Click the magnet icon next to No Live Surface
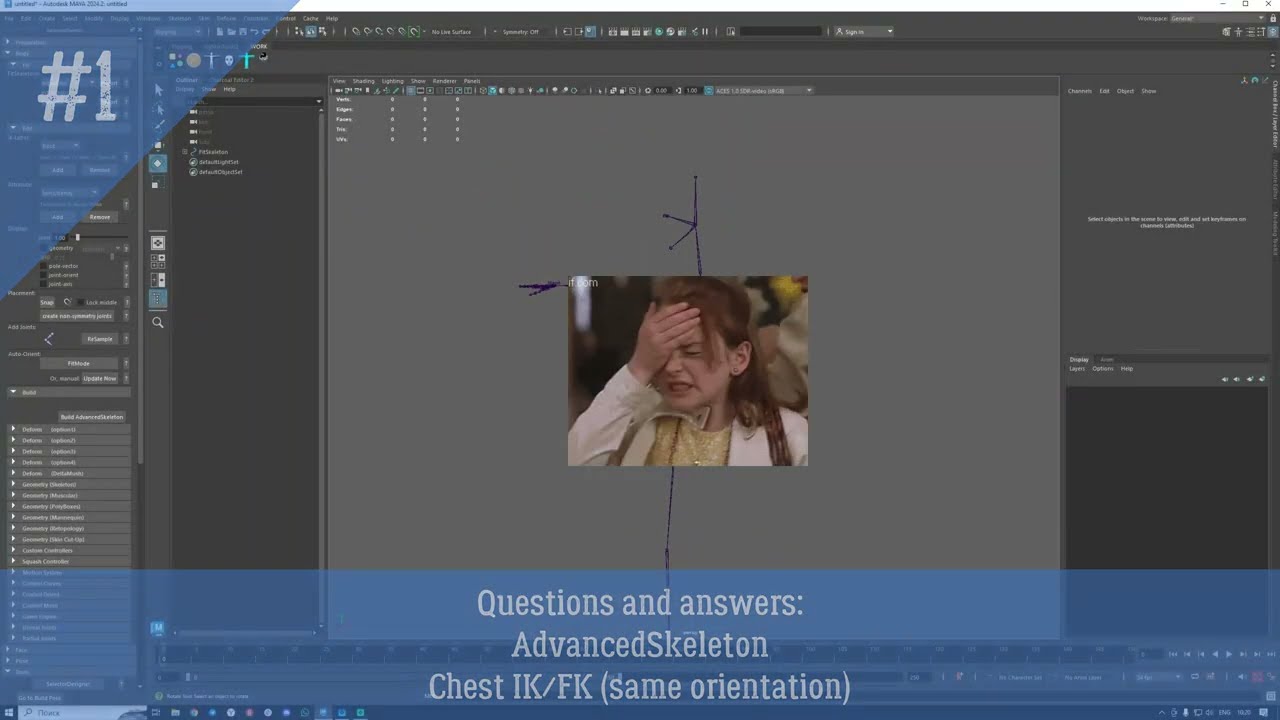1280x720 pixels. [415, 31]
